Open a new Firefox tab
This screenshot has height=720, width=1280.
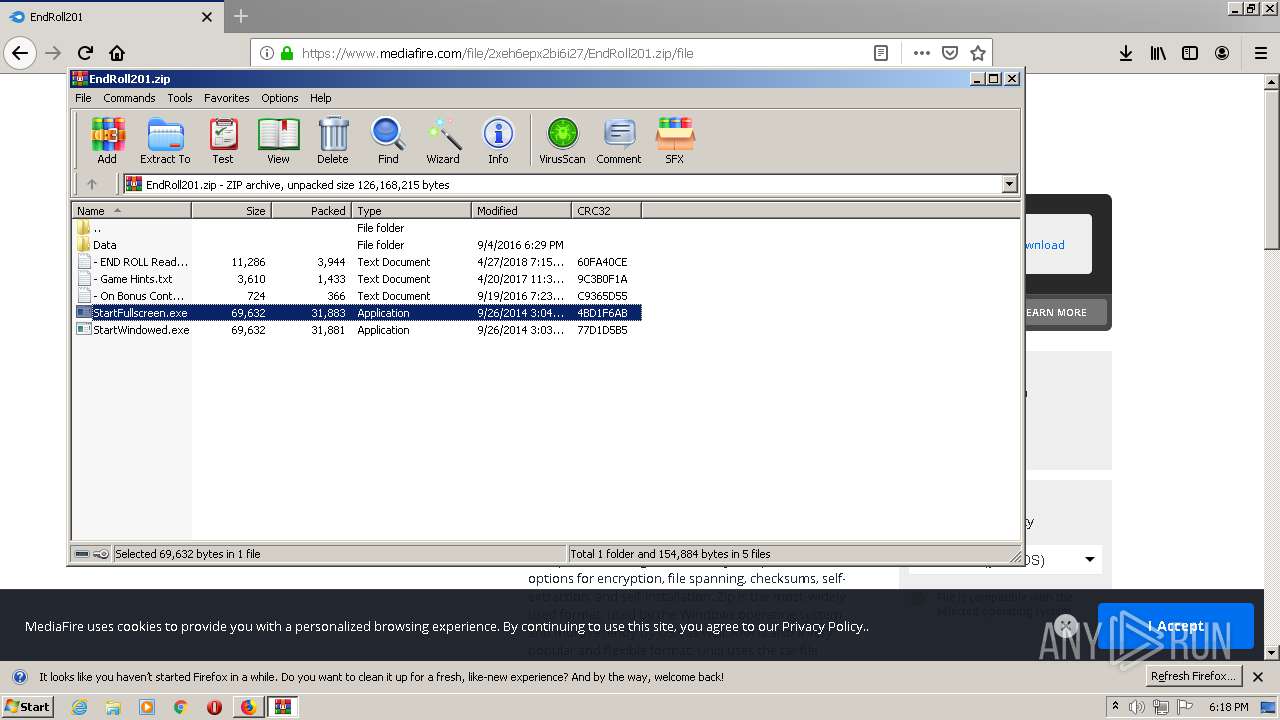(241, 17)
